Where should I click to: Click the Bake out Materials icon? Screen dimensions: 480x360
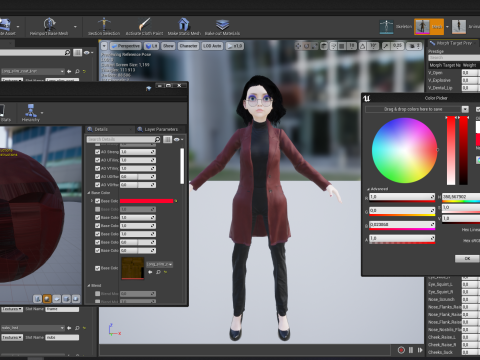222,25
